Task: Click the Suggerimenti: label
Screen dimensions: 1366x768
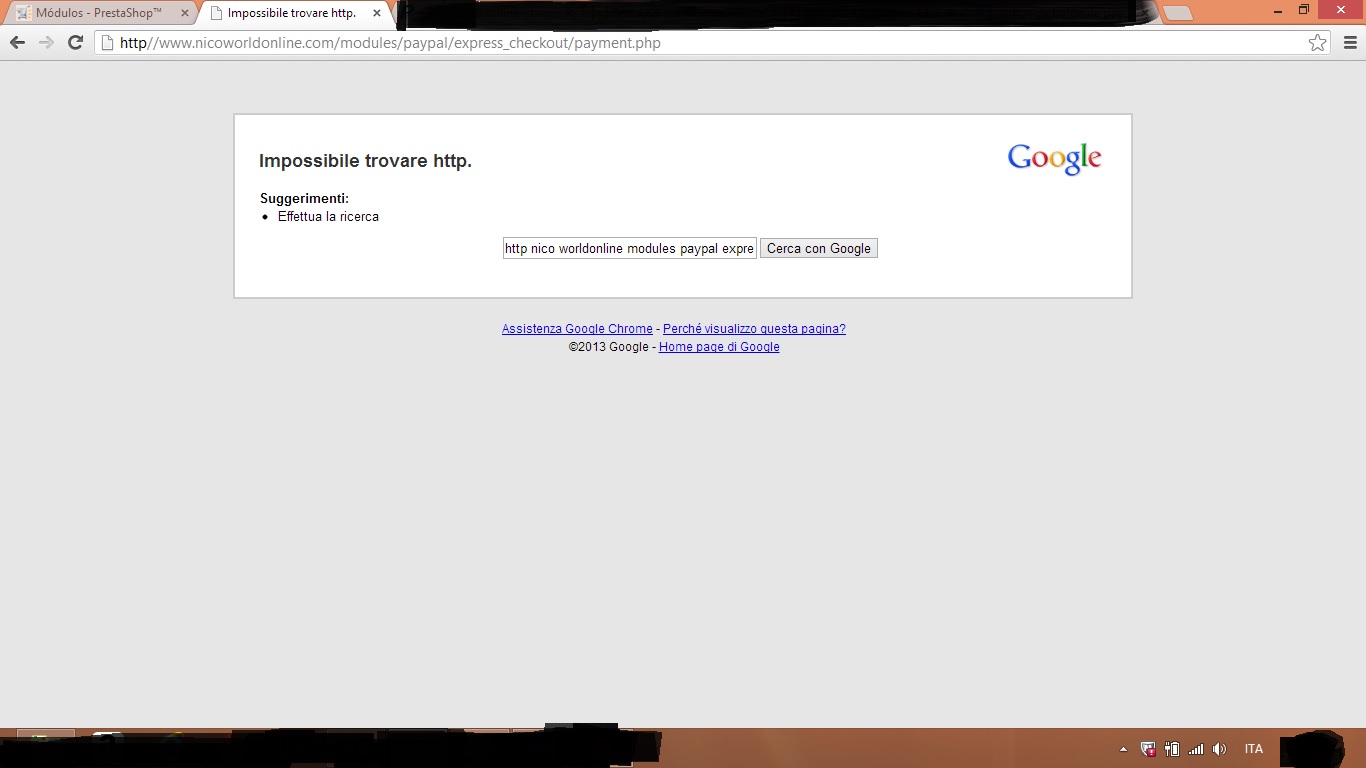Action: point(304,199)
